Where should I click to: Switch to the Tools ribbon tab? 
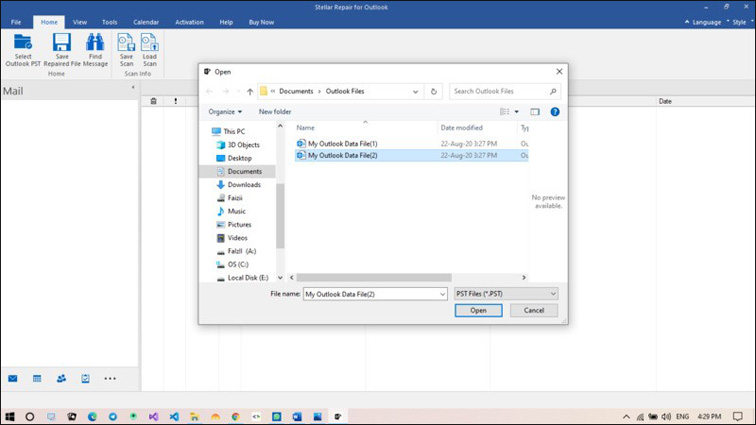point(109,22)
